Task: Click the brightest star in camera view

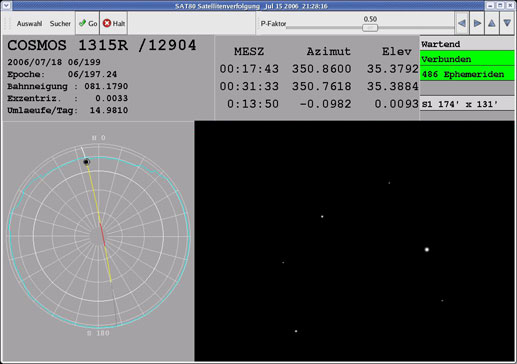Action: pos(427,249)
